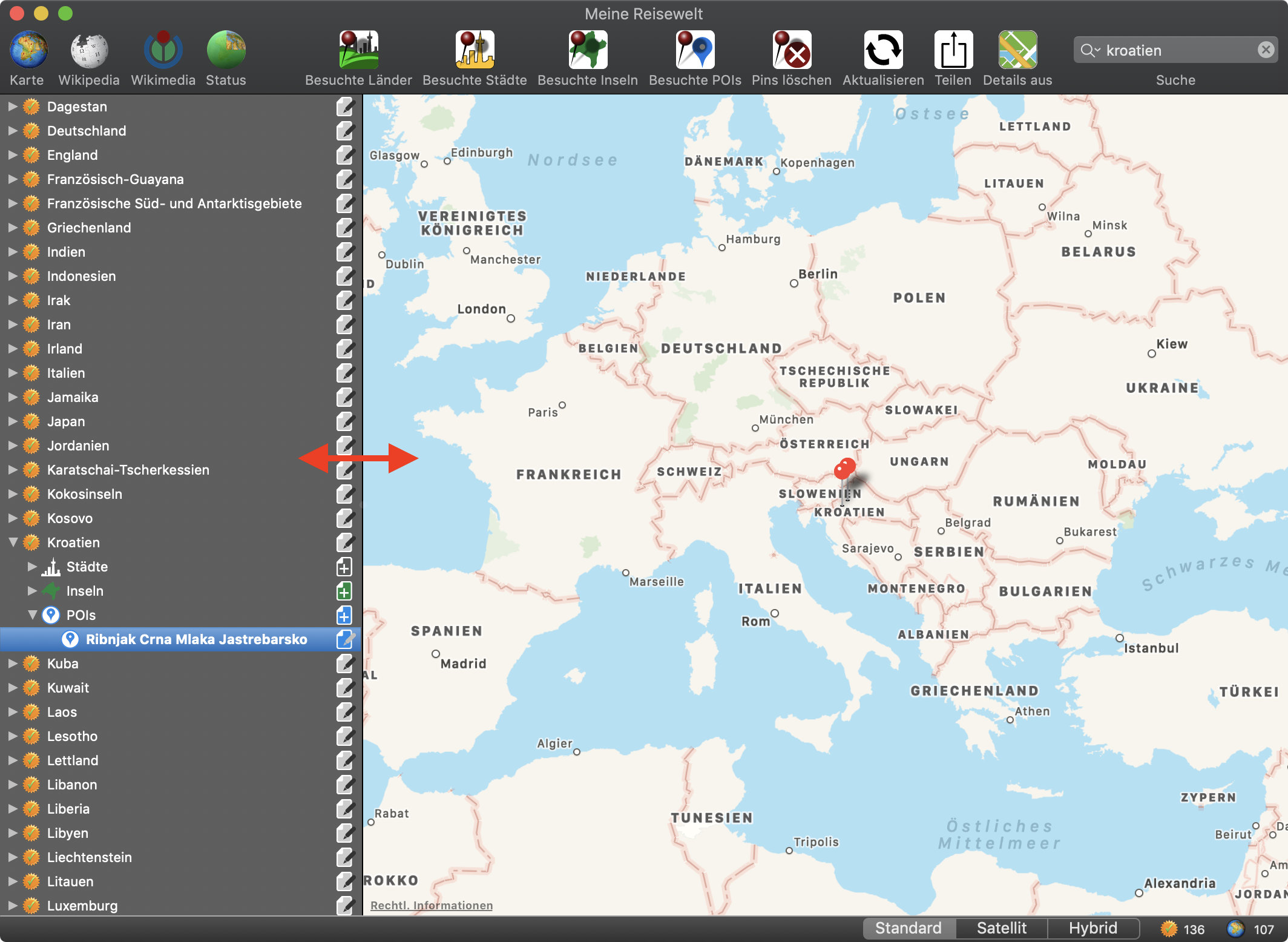
Task: Expand the Kuba tree row
Action: pos(12,664)
